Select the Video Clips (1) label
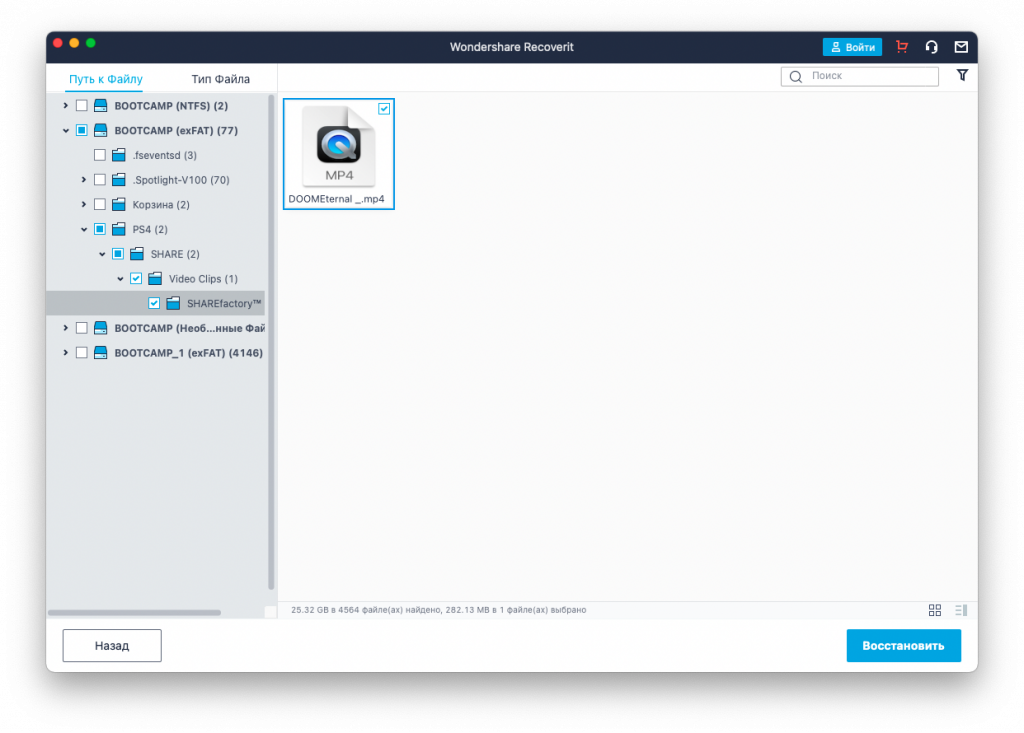The width and height of the screenshot is (1024, 733). click(x=203, y=278)
